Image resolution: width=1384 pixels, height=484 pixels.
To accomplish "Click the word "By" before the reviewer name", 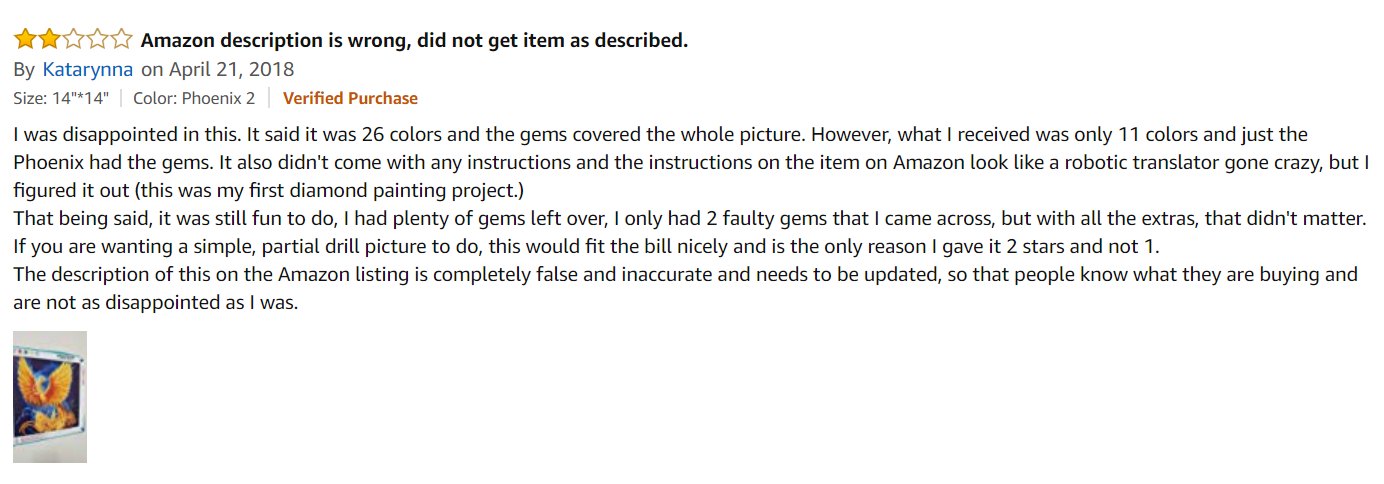I will tap(24, 70).
